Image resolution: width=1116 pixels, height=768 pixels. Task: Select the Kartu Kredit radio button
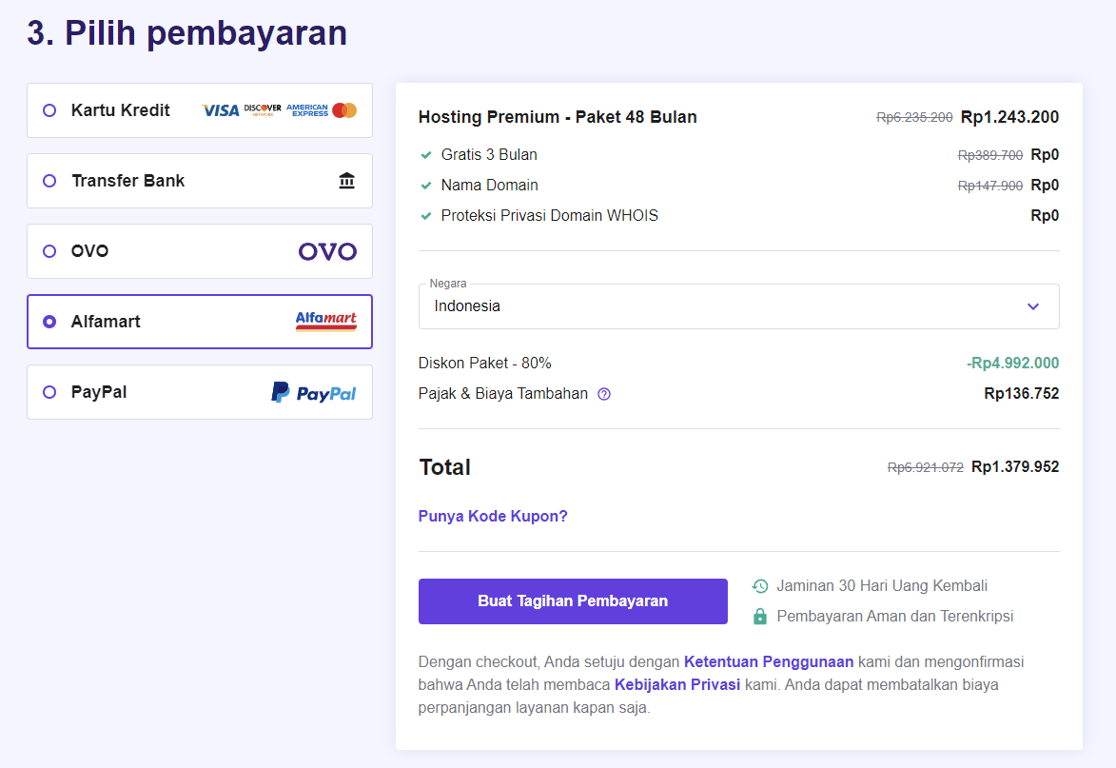pos(49,110)
